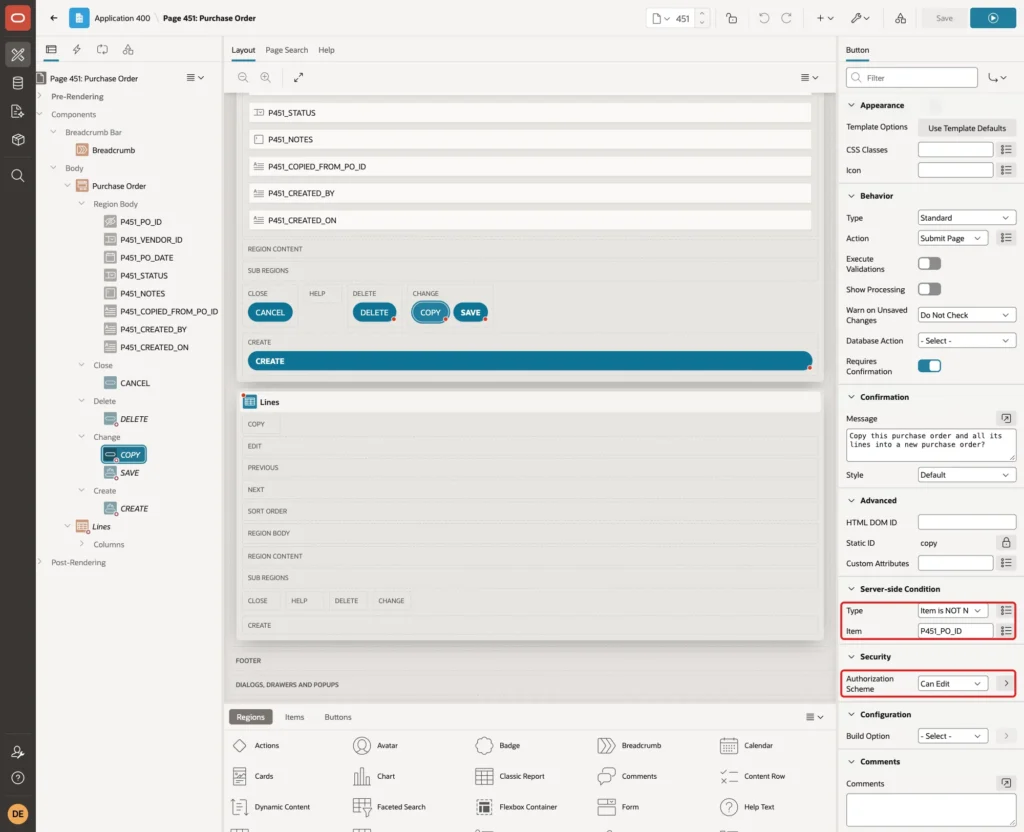1024x832 pixels.
Task: Open Authorization Scheme dropdown
Action: coord(952,683)
